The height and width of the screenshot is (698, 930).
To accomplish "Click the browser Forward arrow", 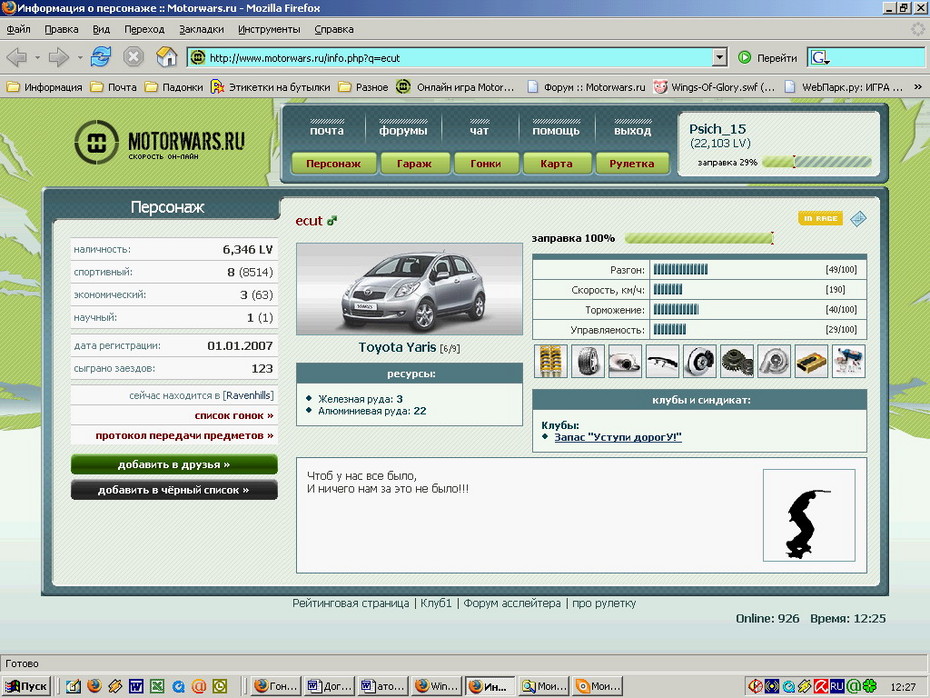I will [x=59, y=58].
